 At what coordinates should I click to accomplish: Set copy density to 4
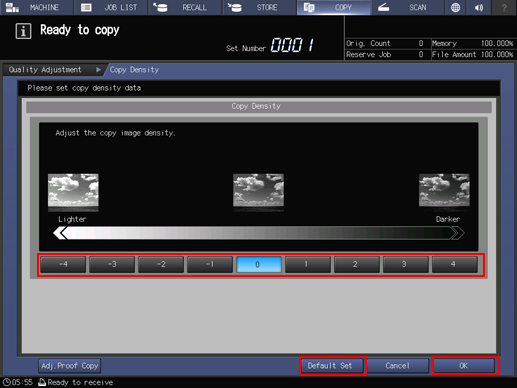[455, 264]
